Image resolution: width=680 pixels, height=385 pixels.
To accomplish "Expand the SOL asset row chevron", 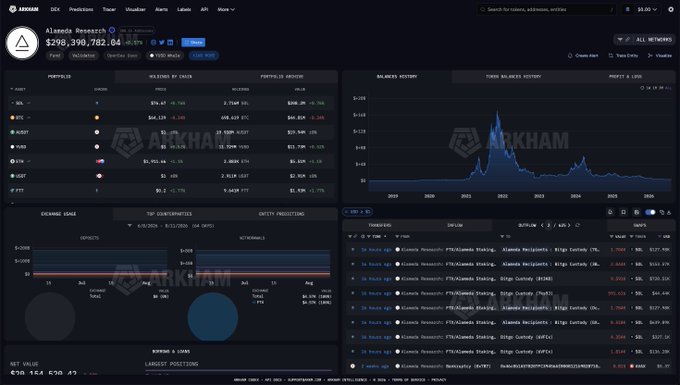I will click(x=29, y=103).
